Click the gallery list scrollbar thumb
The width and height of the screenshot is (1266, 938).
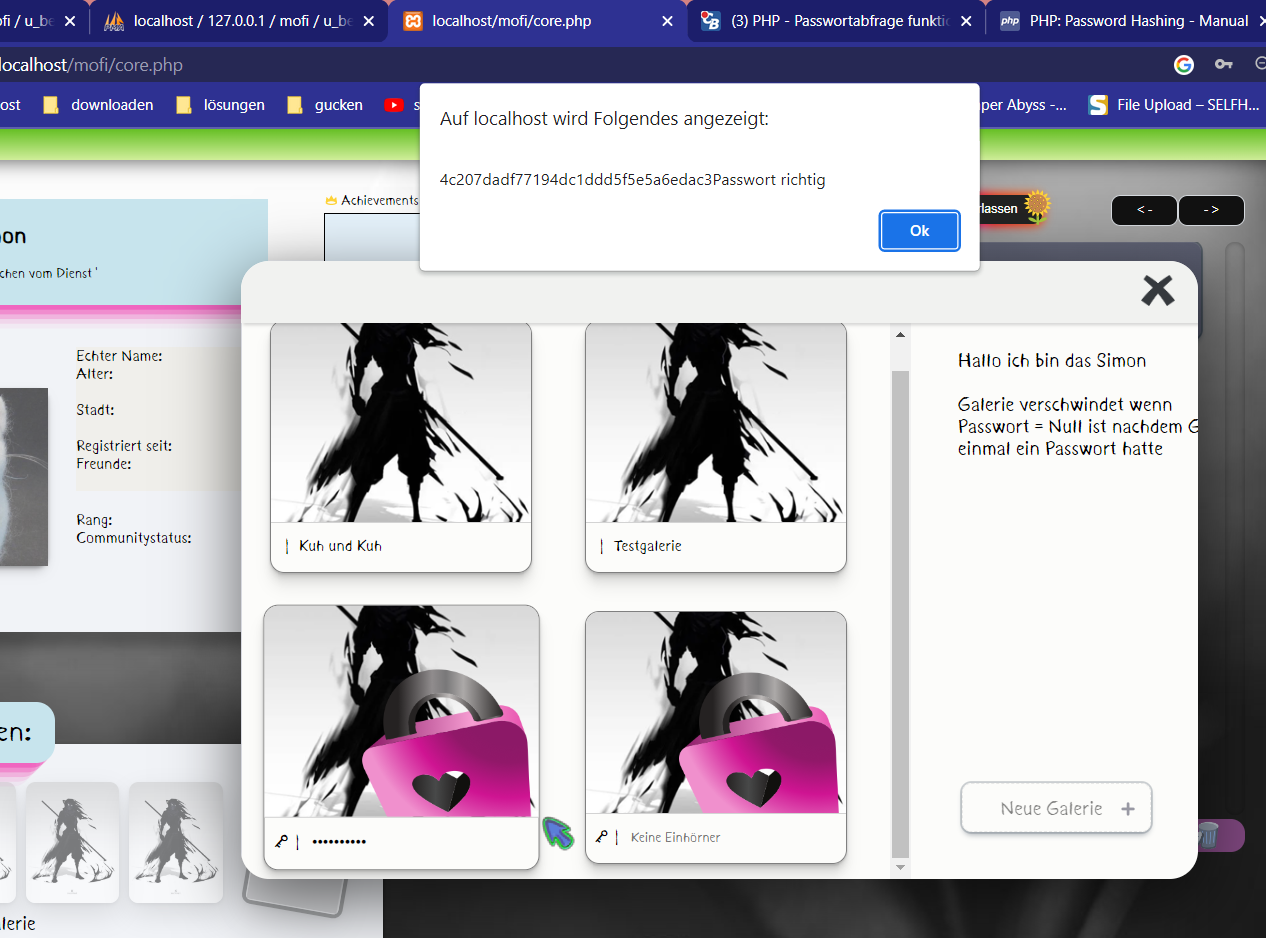point(900,613)
